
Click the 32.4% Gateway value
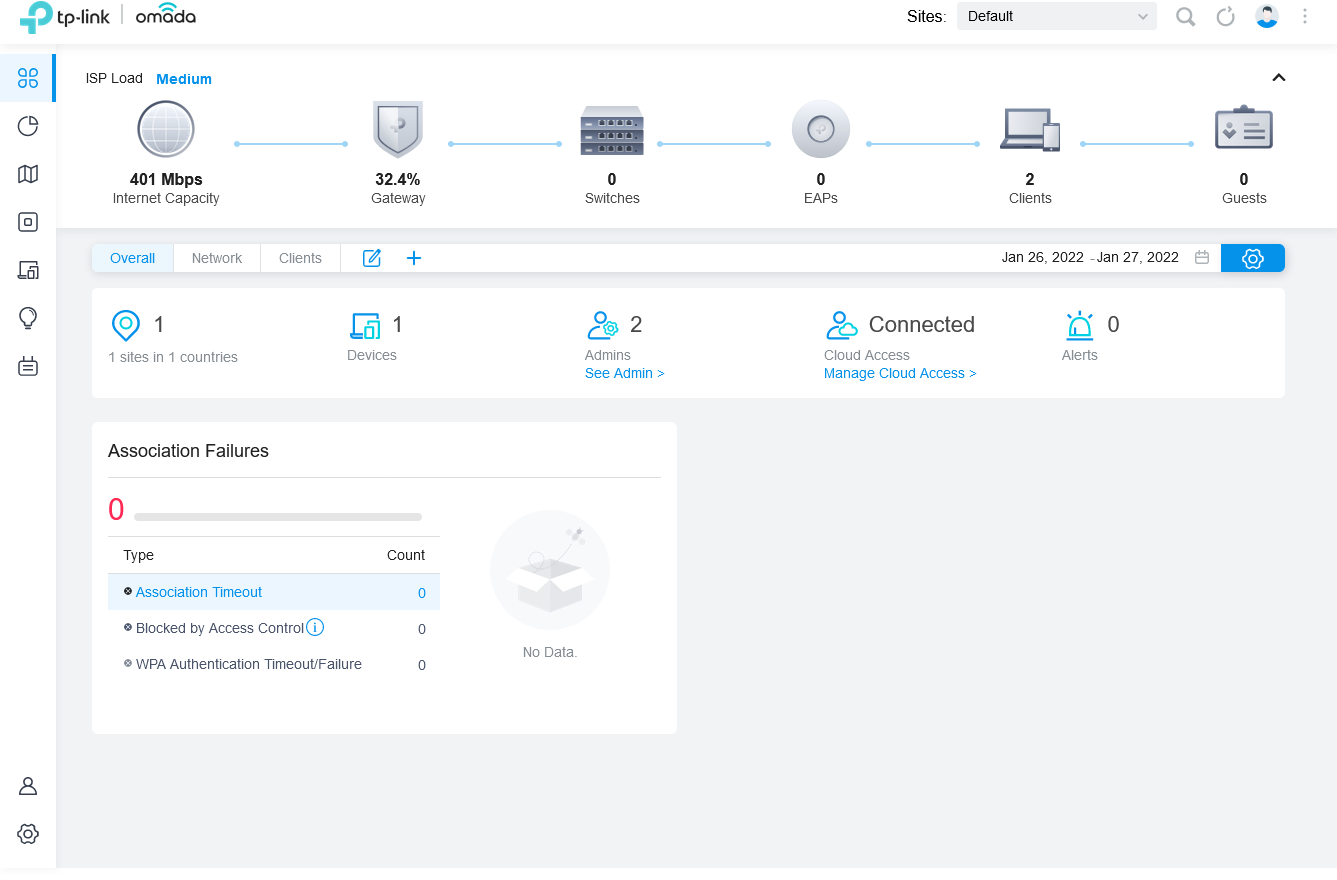[398, 180]
